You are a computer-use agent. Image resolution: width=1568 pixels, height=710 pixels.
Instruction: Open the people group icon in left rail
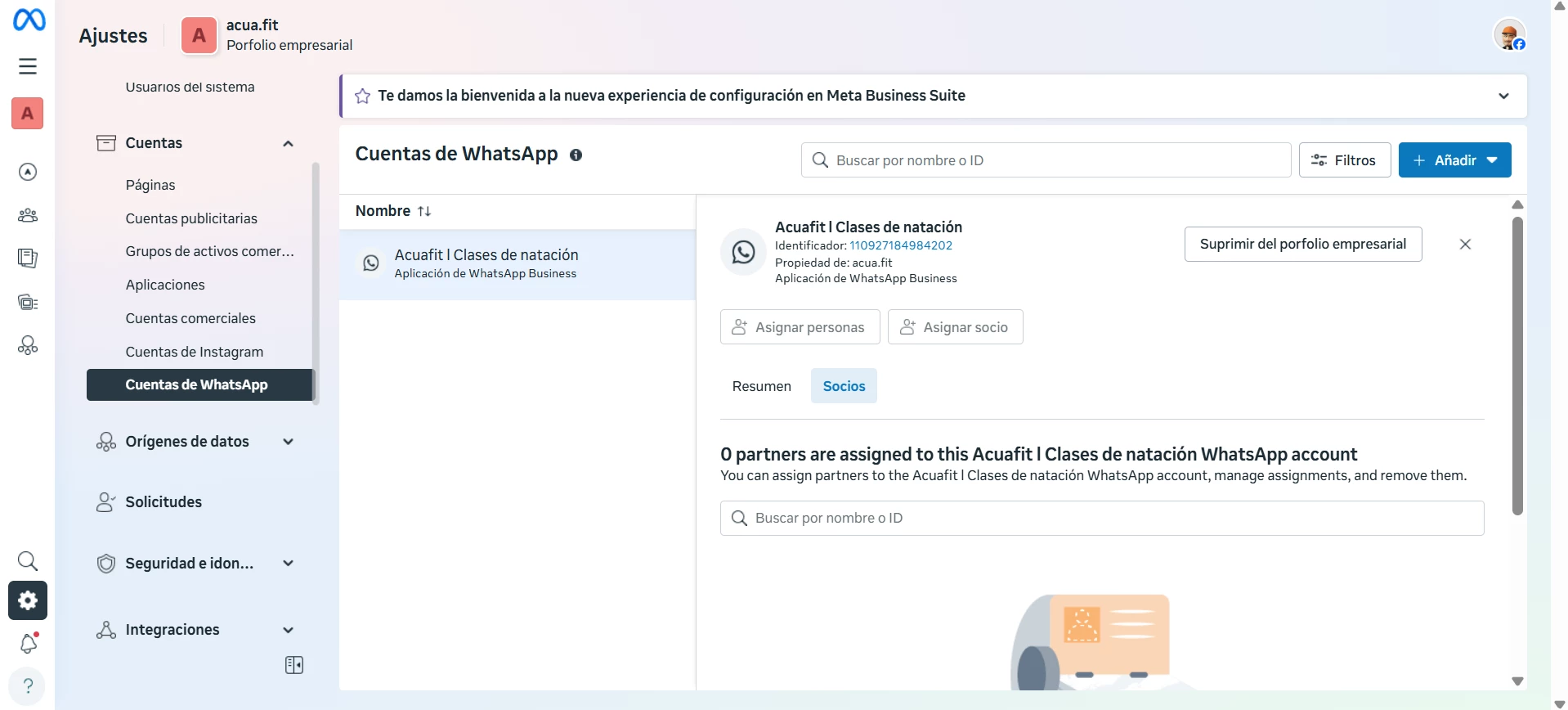click(28, 216)
